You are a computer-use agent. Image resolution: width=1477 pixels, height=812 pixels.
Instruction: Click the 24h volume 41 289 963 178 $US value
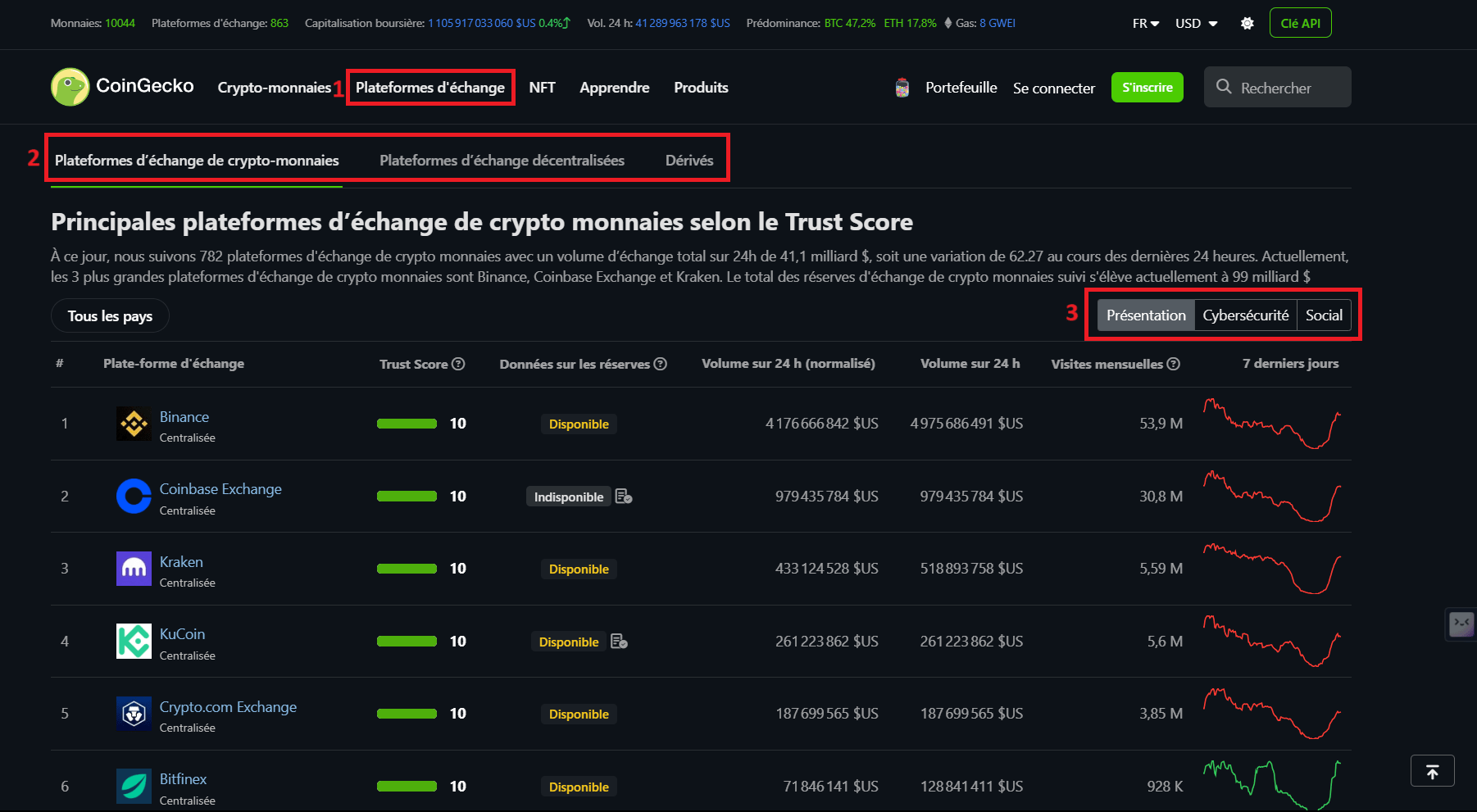pos(683,23)
